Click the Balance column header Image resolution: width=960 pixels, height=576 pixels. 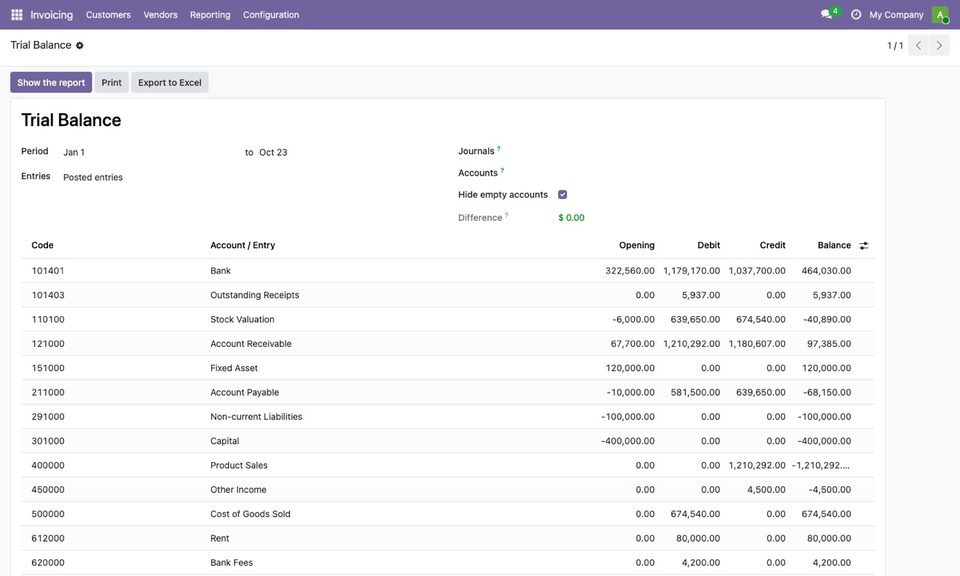point(834,245)
